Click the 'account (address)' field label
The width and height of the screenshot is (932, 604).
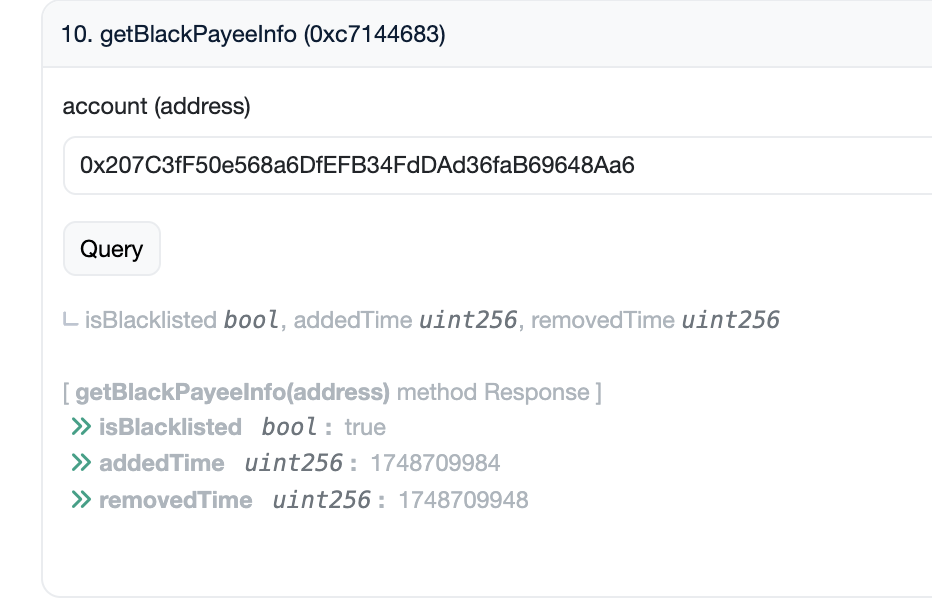click(x=156, y=106)
